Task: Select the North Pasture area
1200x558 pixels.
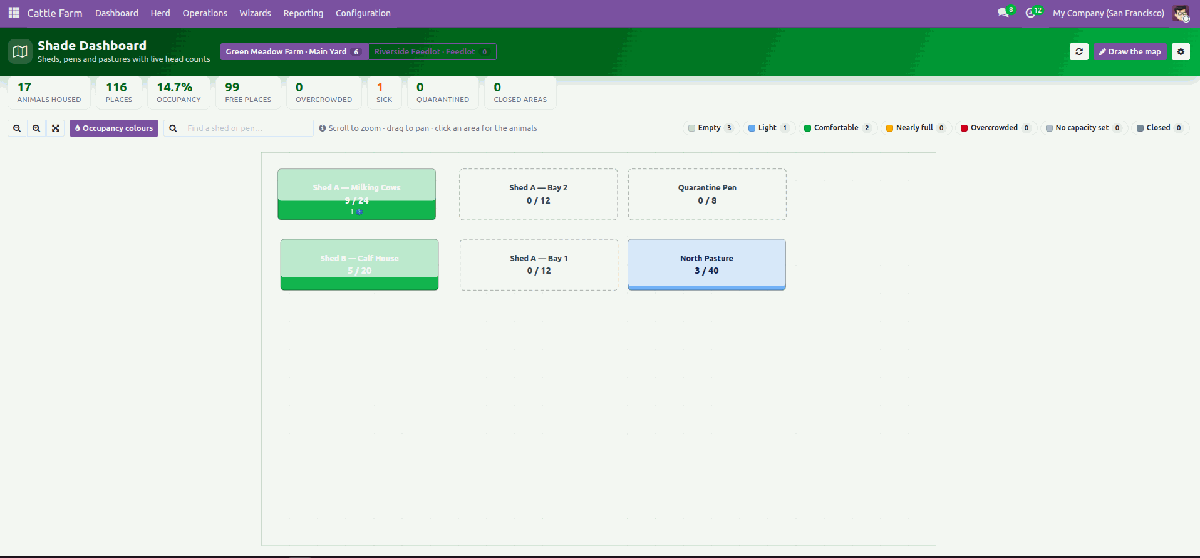Action: click(707, 265)
